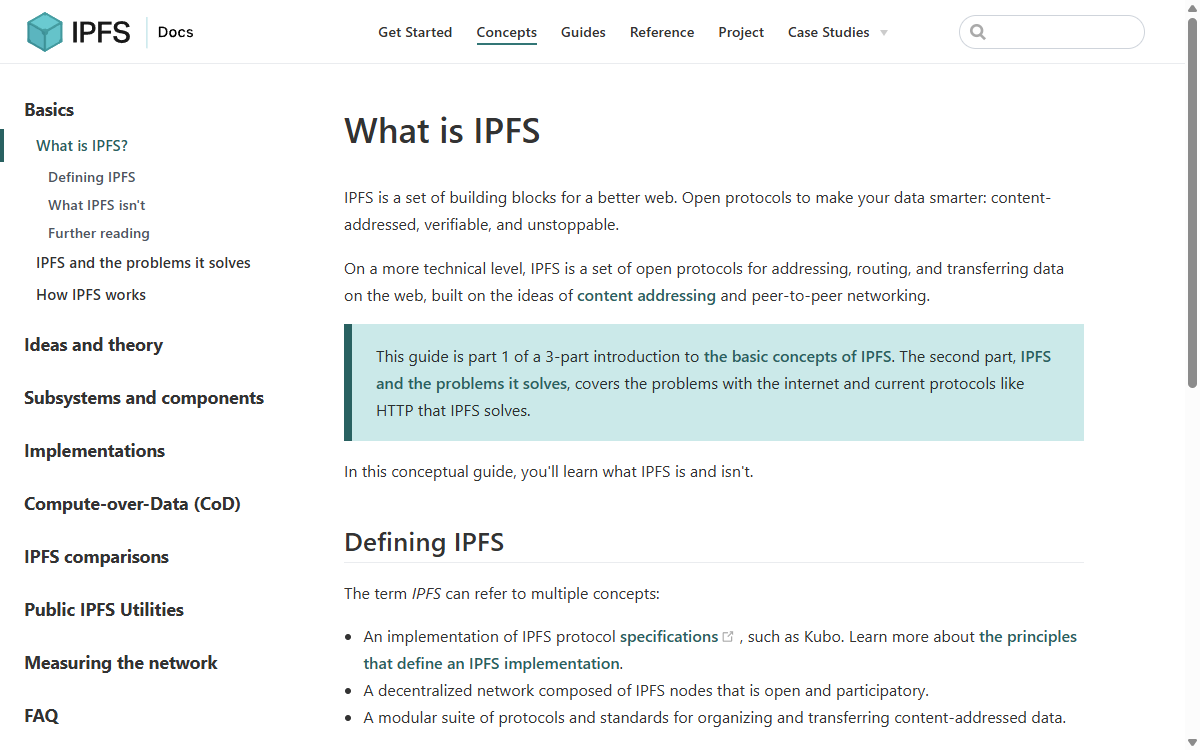1200x750 pixels.
Task: Expand the Basics sidebar section
Action: [49, 110]
